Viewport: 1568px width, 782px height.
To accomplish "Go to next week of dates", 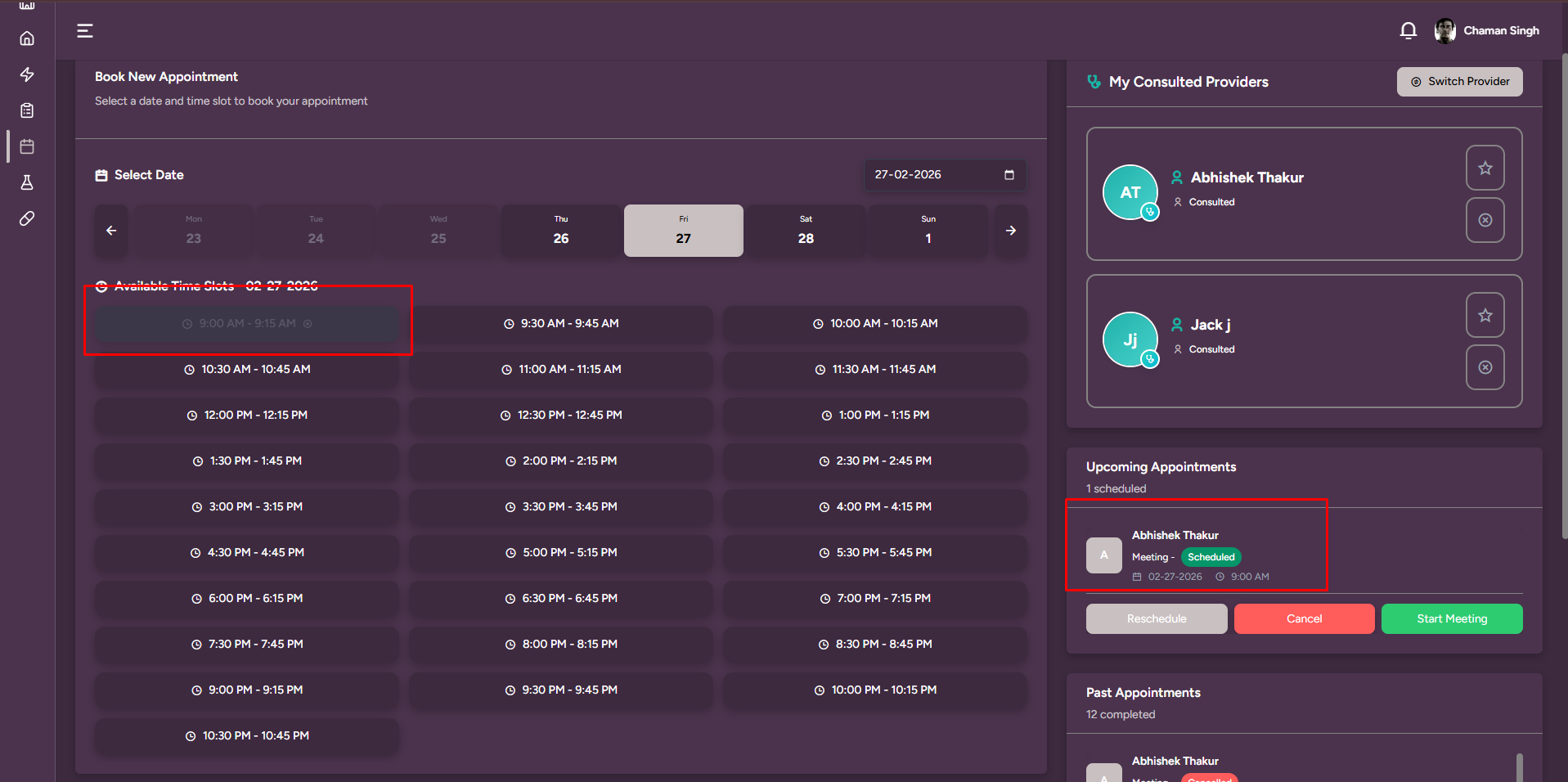I will coord(1010,231).
